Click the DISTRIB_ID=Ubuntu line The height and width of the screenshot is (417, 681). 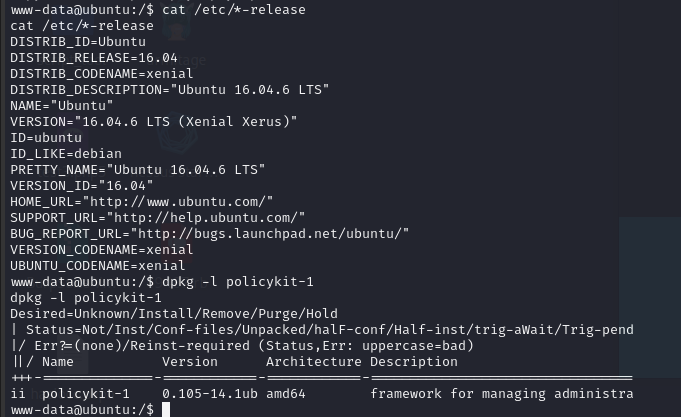click(x=78, y=41)
